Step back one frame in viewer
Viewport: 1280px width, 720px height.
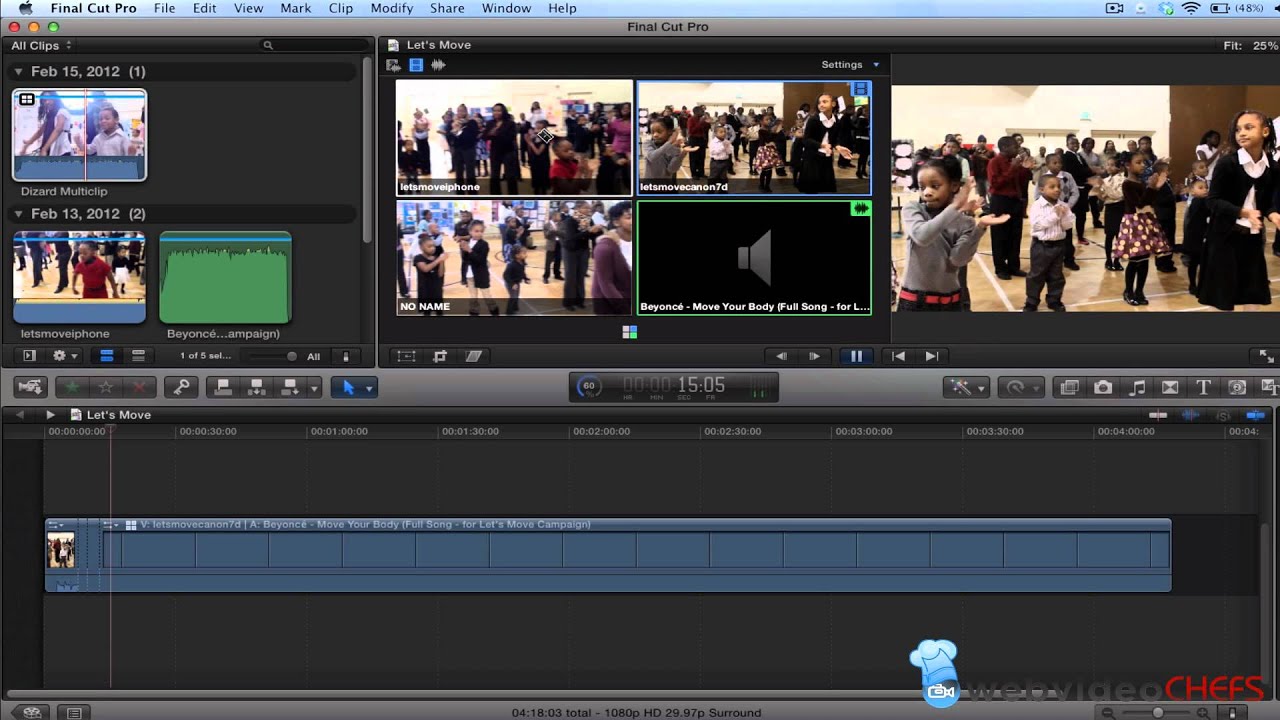(781, 356)
